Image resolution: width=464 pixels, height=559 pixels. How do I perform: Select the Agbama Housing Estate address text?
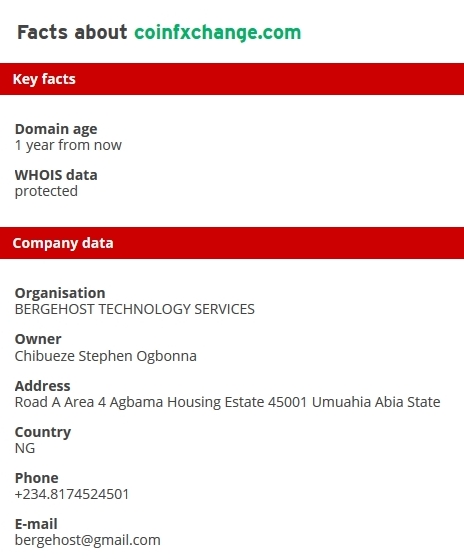point(227,402)
